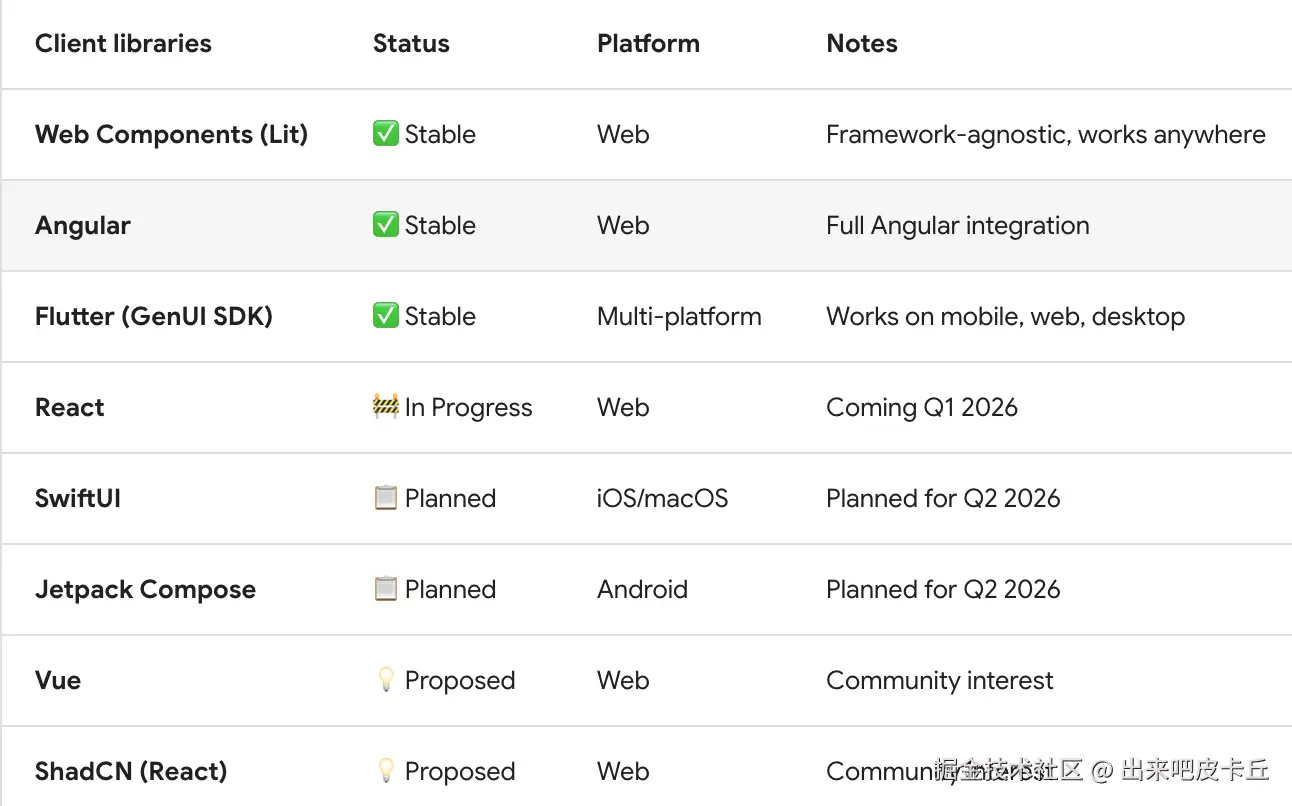1292x806 pixels.
Task: Click the green checkmark in the Web Components row
Action: pos(385,134)
